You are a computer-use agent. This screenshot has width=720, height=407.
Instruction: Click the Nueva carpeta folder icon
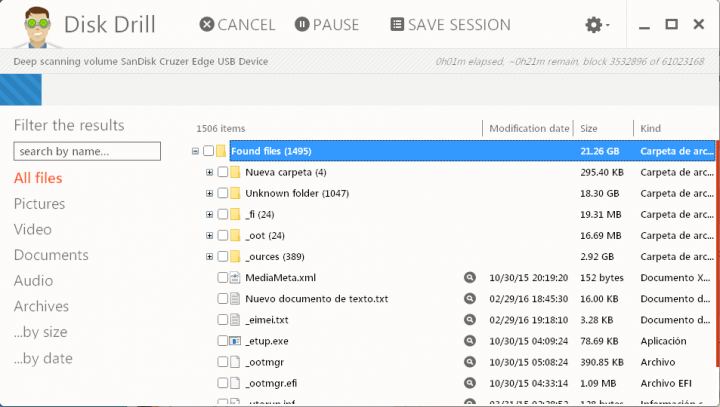coord(235,172)
